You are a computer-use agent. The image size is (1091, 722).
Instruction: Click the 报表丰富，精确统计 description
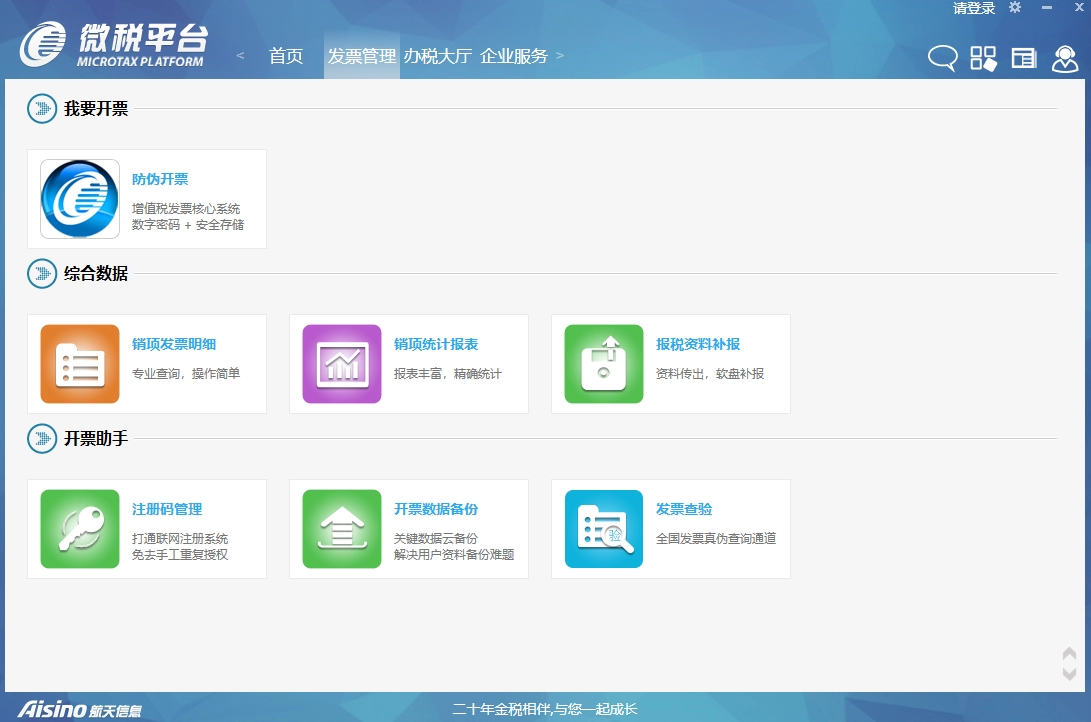point(448,374)
